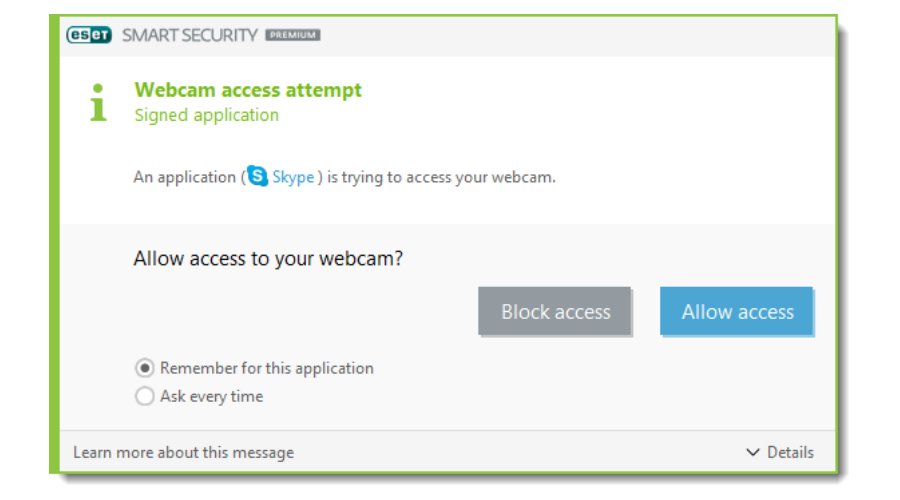This screenshot has width=900, height=500.
Task: Expand the Details chevron arrow
Action: (x=753, y=453)
